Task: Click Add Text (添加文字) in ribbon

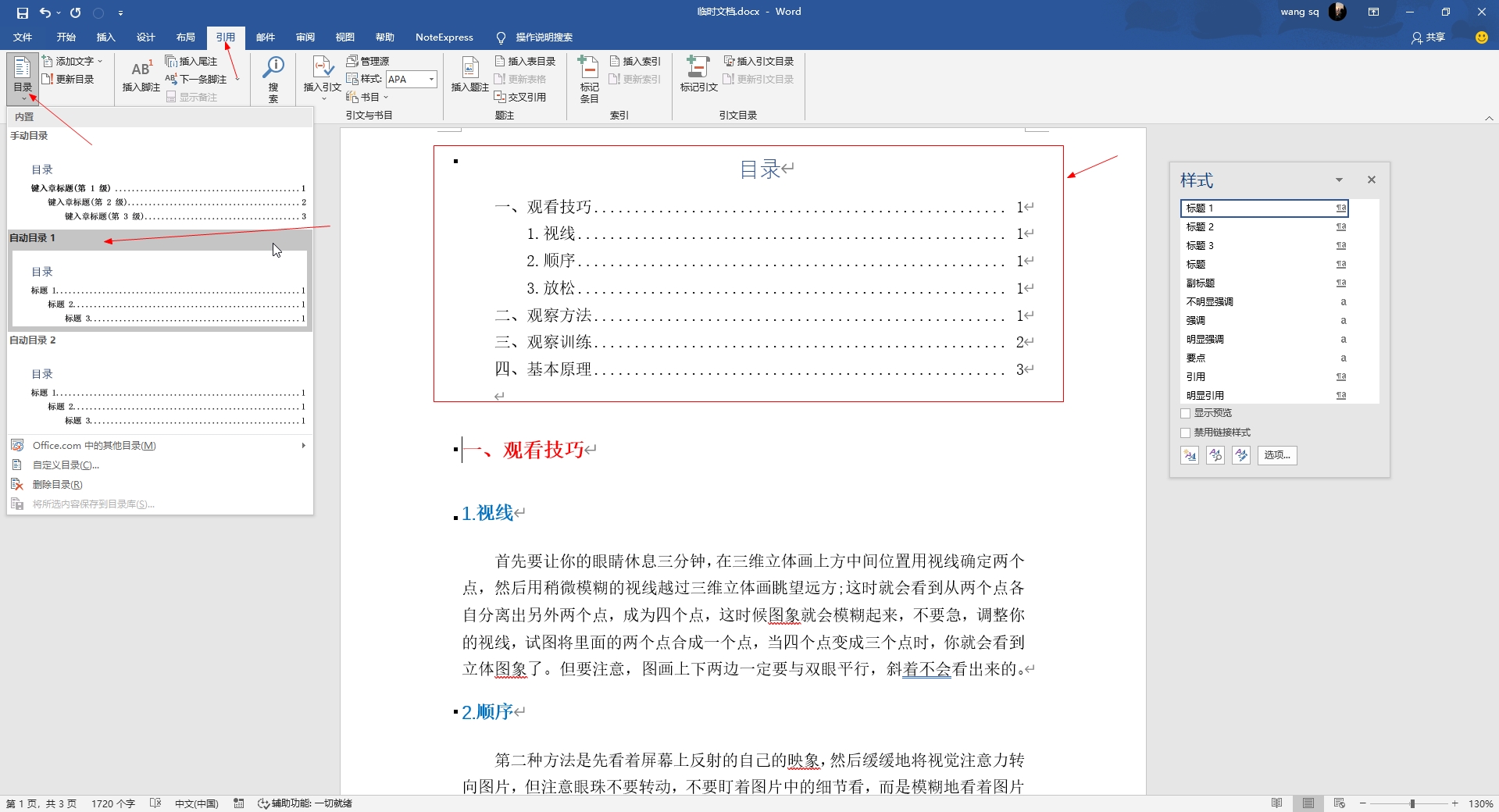Action: click(73, 61)
